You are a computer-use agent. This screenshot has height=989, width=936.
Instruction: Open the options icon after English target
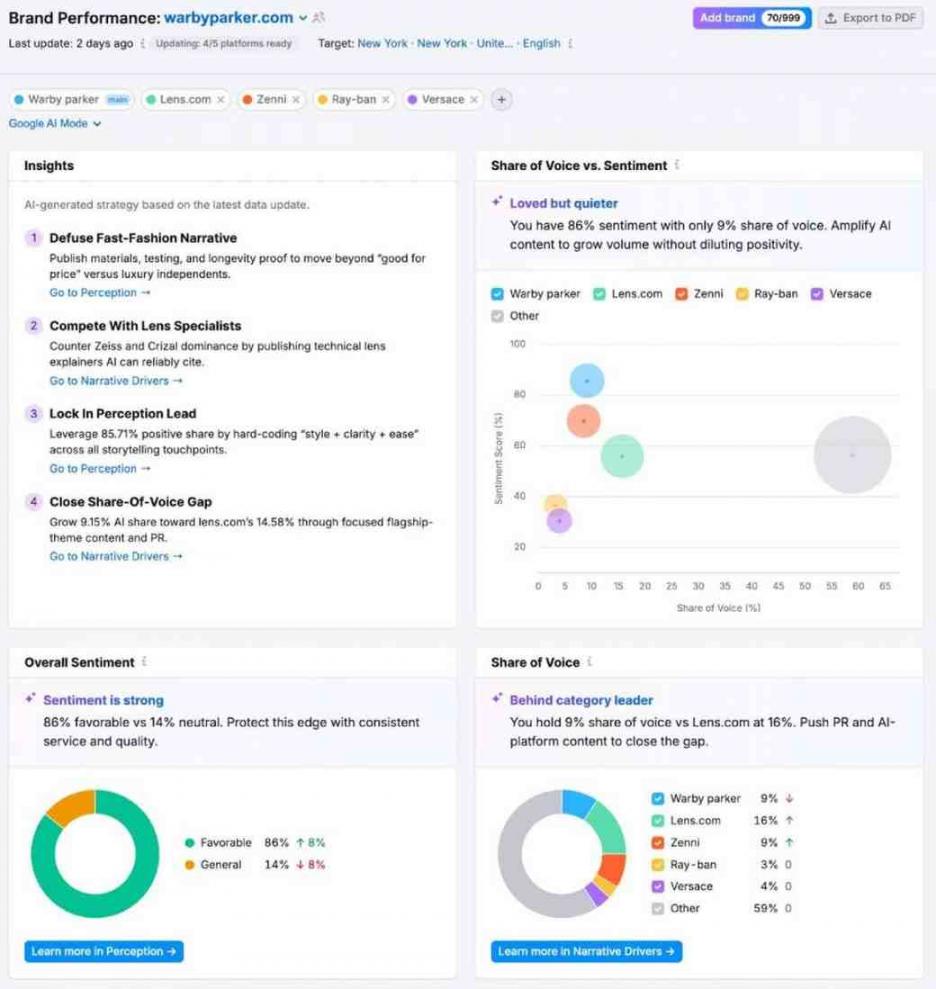pyautogui.click(x=570, y=44)
